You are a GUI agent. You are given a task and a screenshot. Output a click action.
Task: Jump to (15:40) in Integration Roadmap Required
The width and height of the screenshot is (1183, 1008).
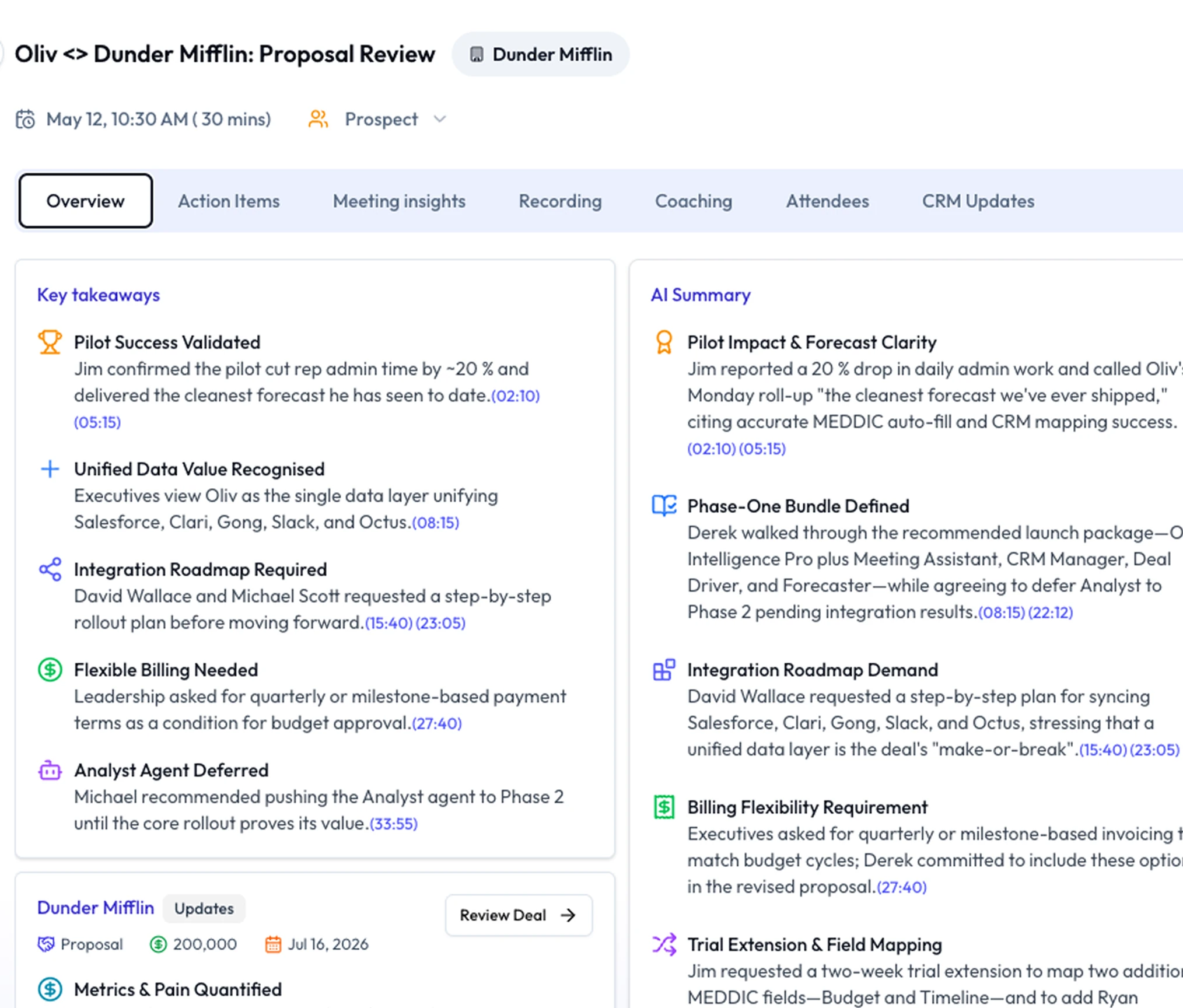tap(389, 623)
